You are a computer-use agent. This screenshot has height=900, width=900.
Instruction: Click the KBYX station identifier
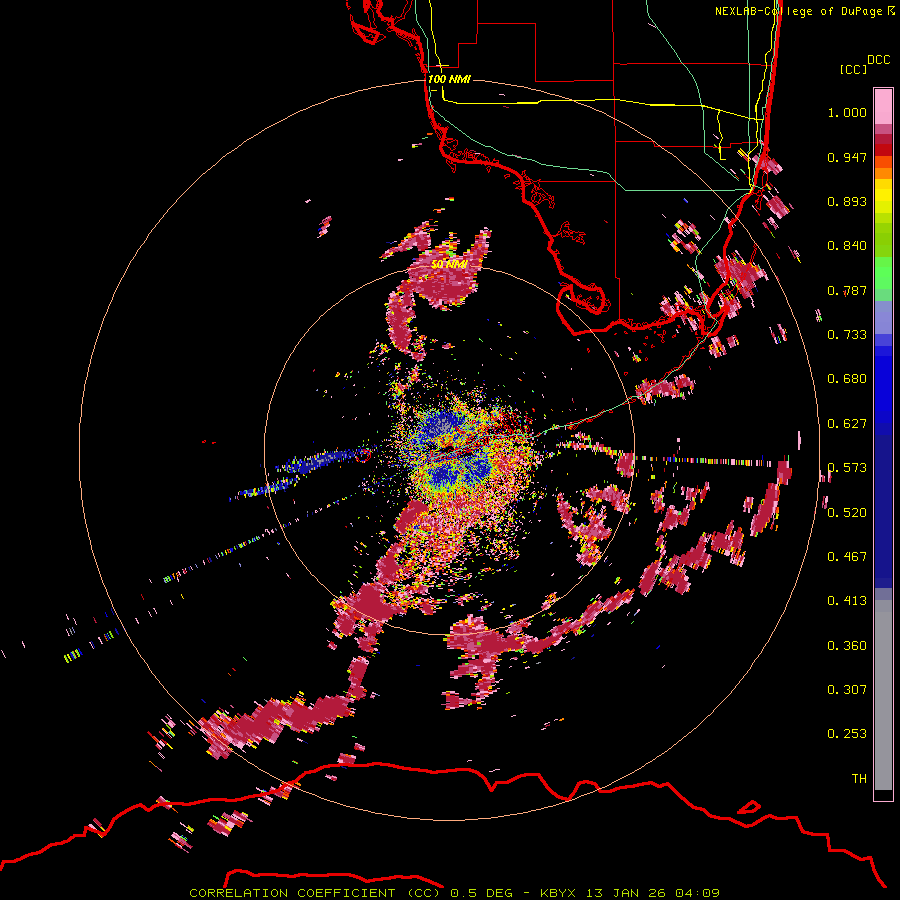click(557, 893)
